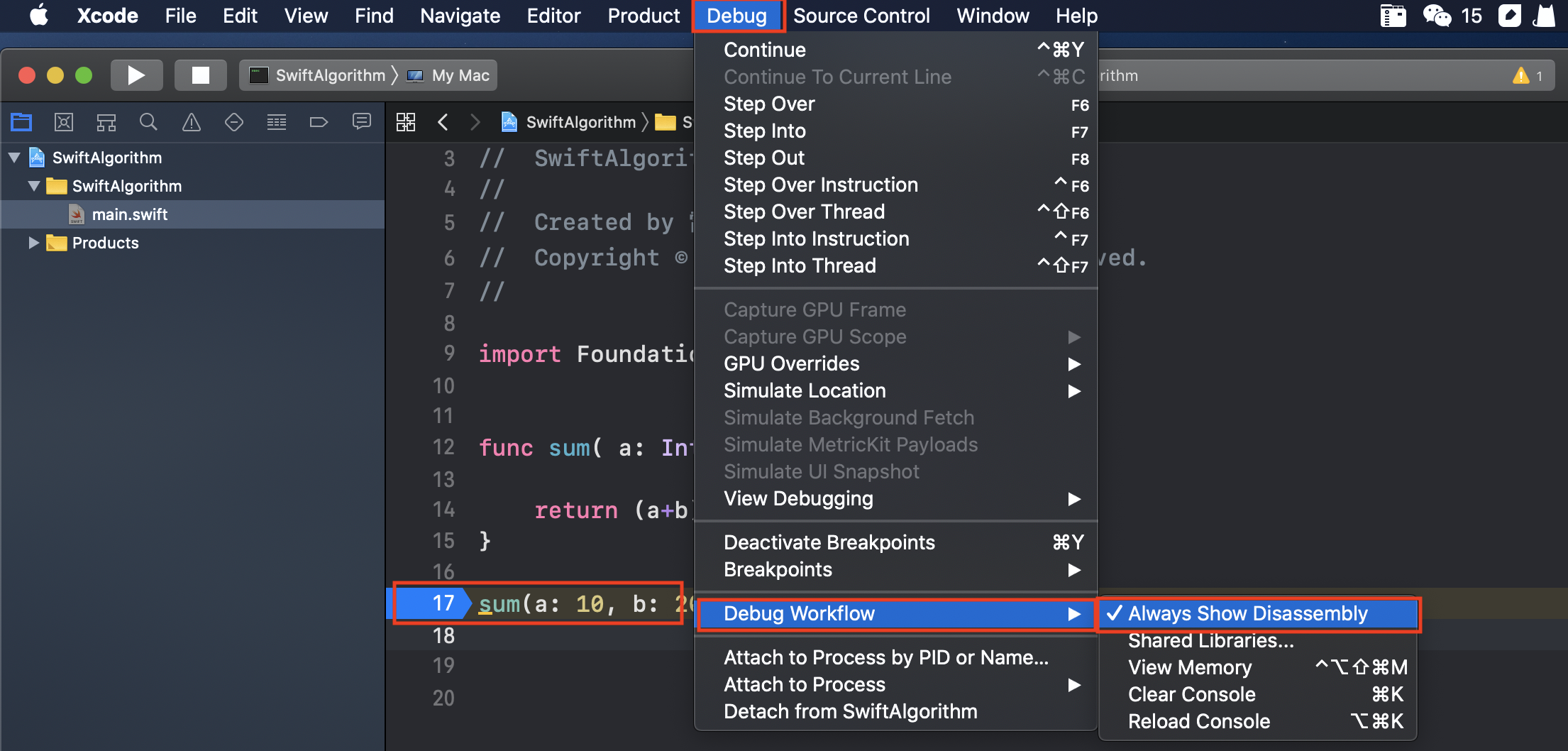Screen dimensions: 1568x751
Task: Show the Issue navigator warning icon
Action: click(192, 122)
